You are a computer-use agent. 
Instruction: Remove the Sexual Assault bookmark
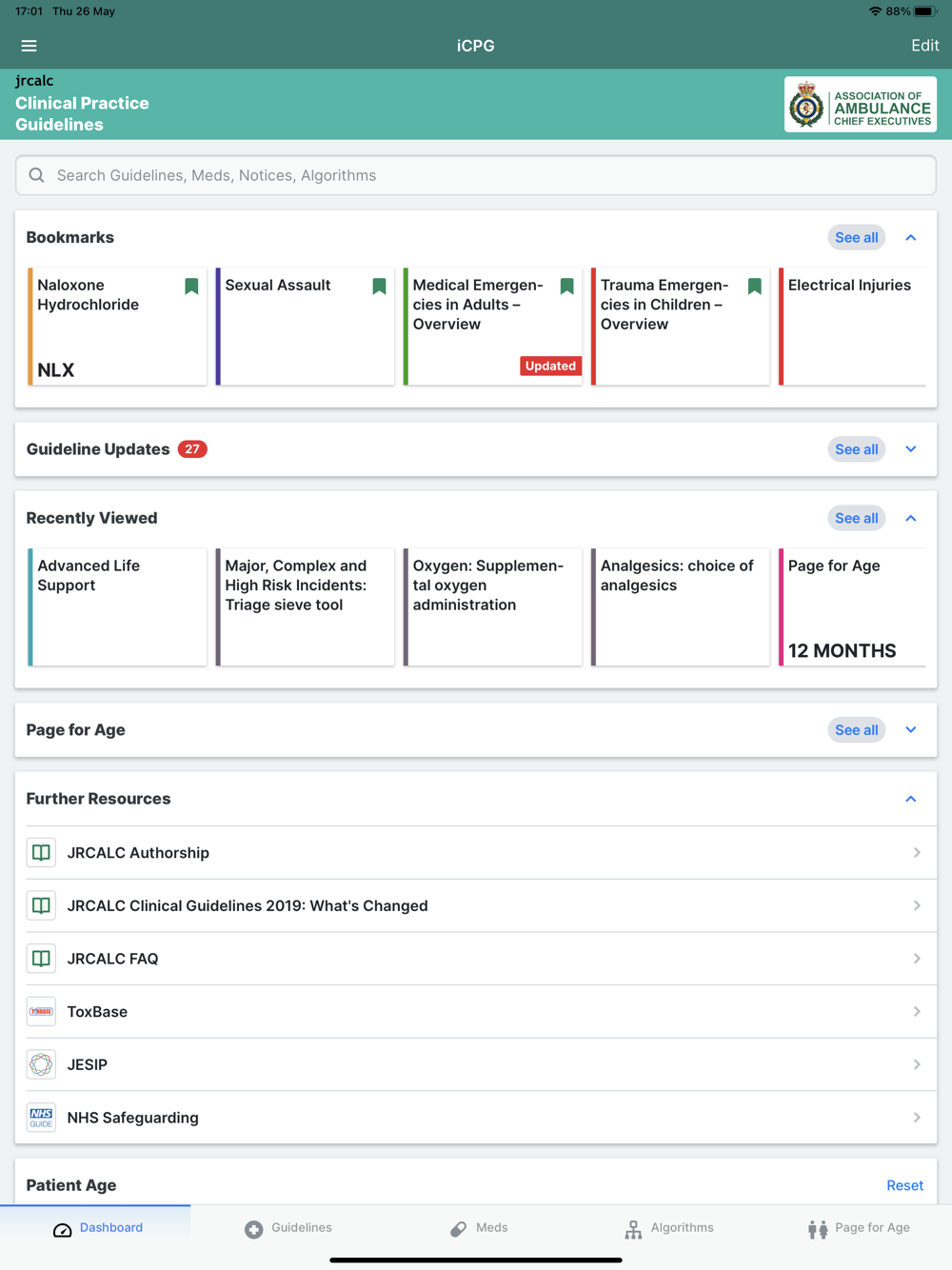coord(379,287)
